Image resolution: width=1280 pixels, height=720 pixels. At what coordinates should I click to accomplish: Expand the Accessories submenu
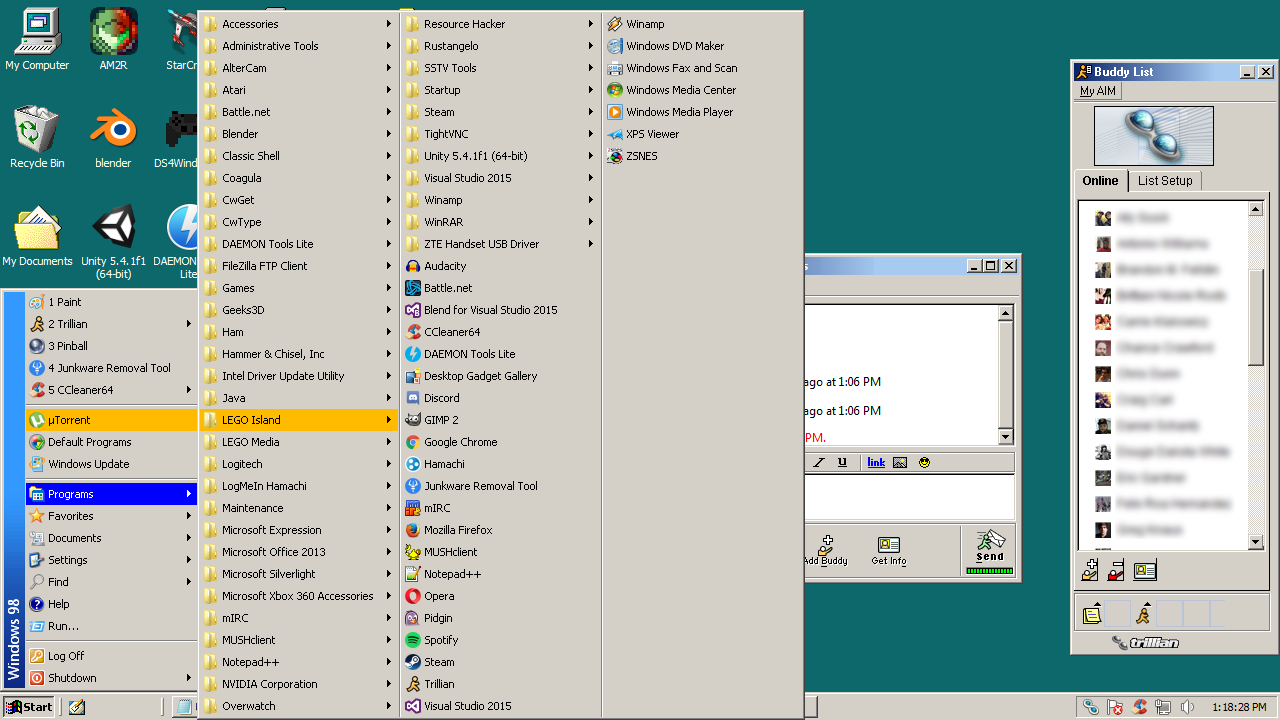(299, 24)
